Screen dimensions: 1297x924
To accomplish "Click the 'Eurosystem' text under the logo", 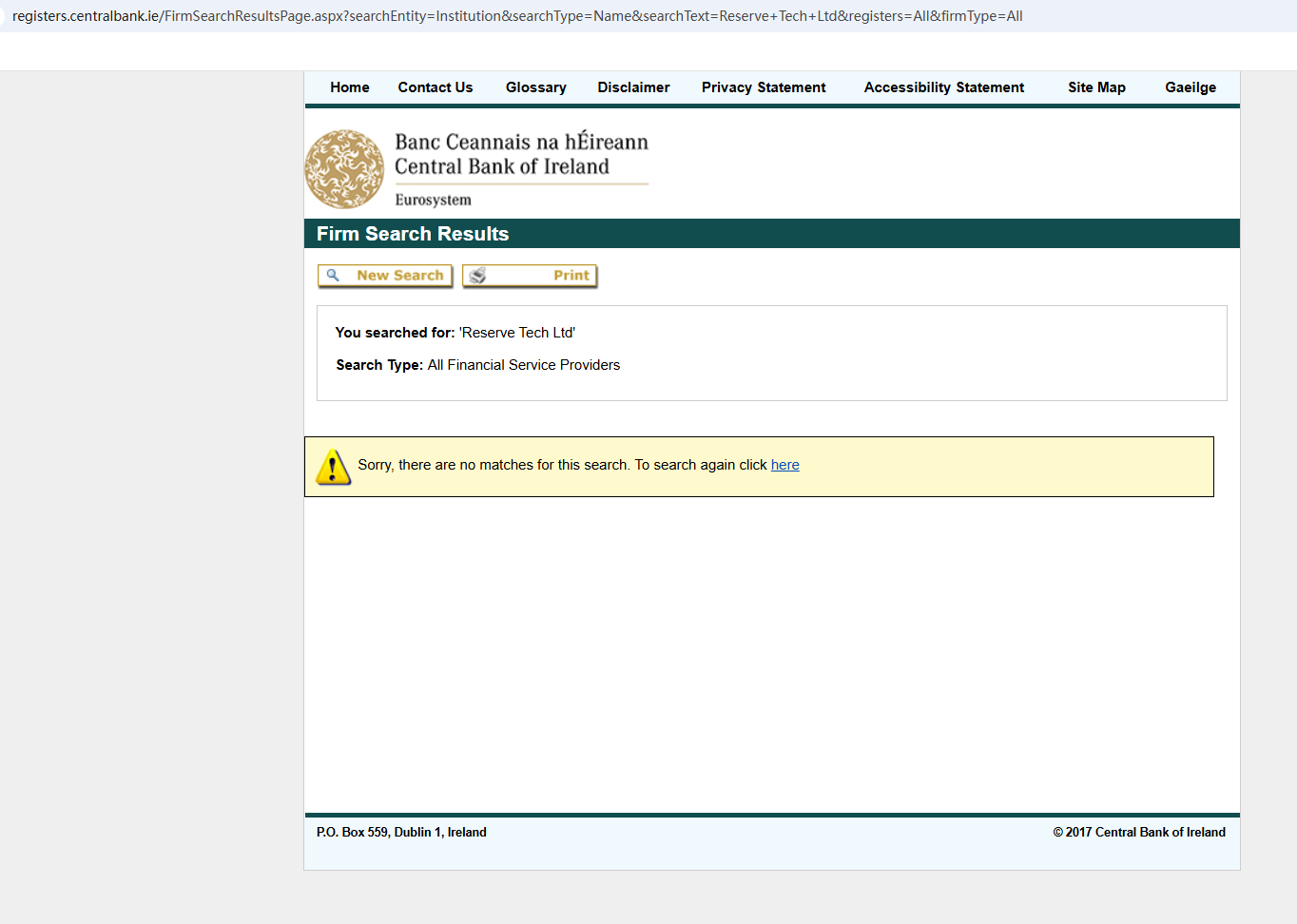I will (x=433, y=200).
